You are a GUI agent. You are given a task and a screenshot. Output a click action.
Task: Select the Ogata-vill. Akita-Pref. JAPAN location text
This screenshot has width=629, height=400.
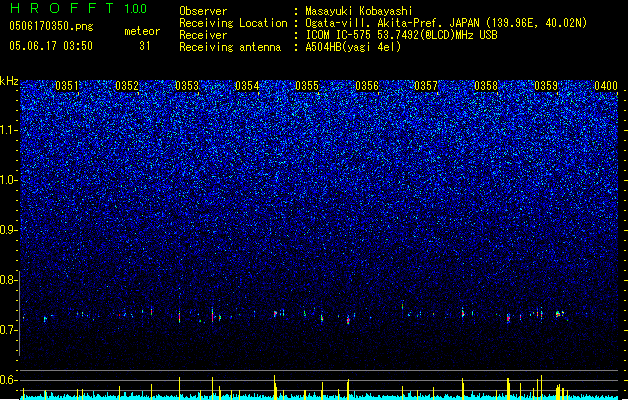click(446, 23)
